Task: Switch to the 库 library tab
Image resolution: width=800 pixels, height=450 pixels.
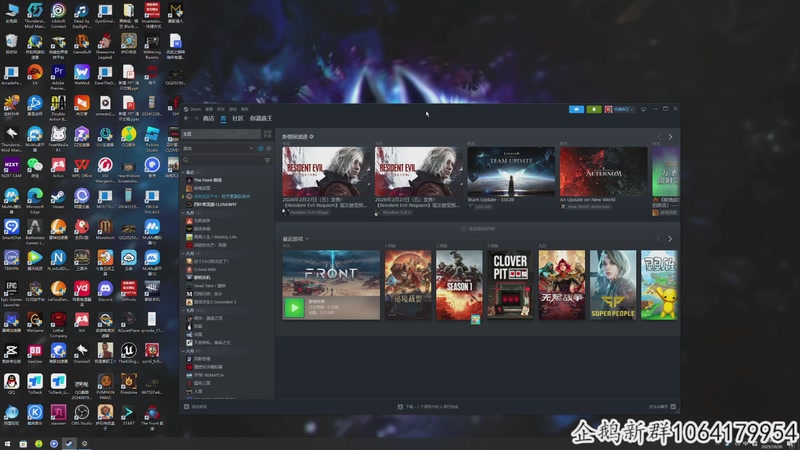Action: pyautogui.click(x=223, y=118)
